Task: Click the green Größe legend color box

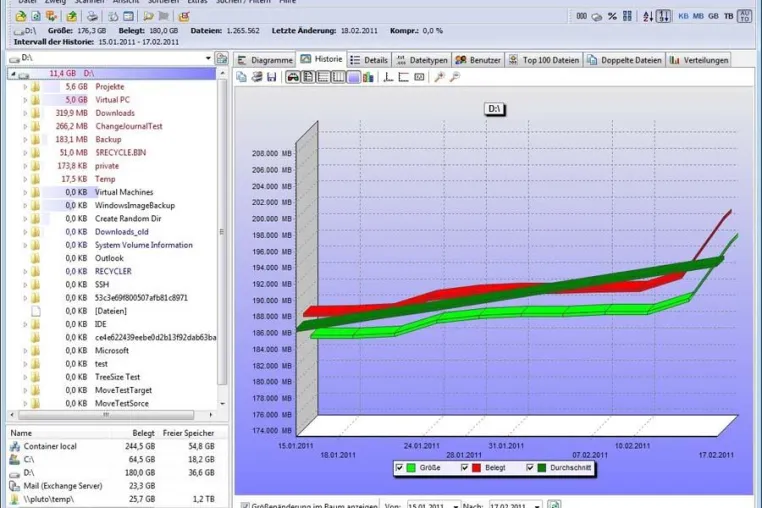Action: pyautogui.click(x=411, y=468)
